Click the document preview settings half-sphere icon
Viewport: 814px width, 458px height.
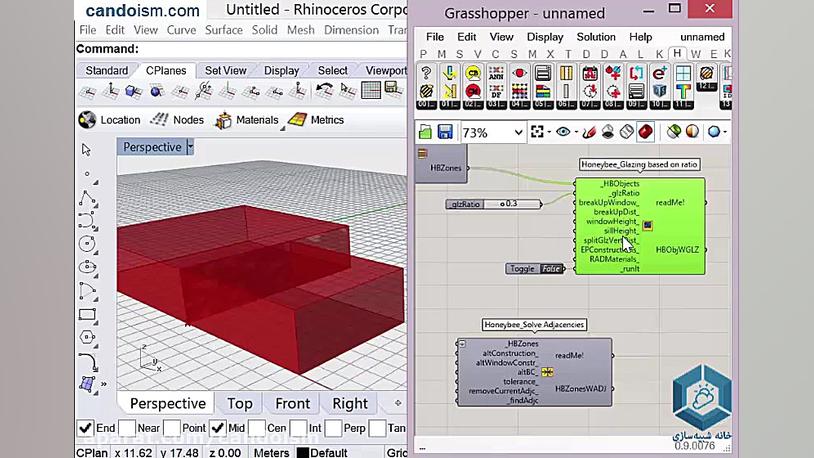point(692,132)
